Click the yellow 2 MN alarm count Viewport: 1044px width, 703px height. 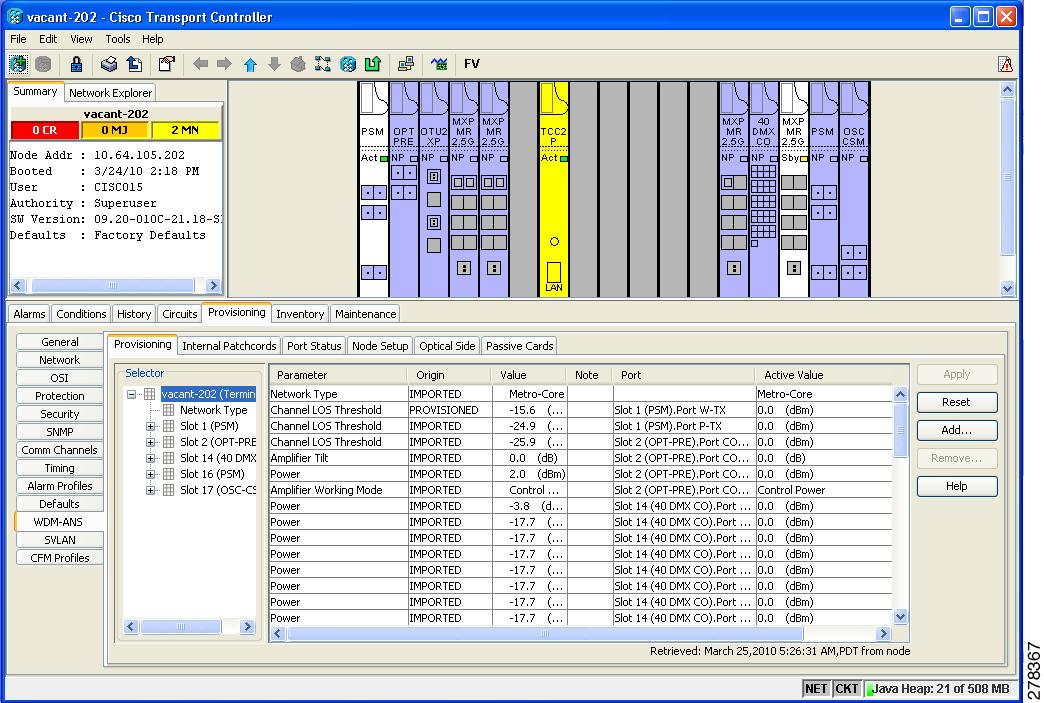tap(185, 130)
